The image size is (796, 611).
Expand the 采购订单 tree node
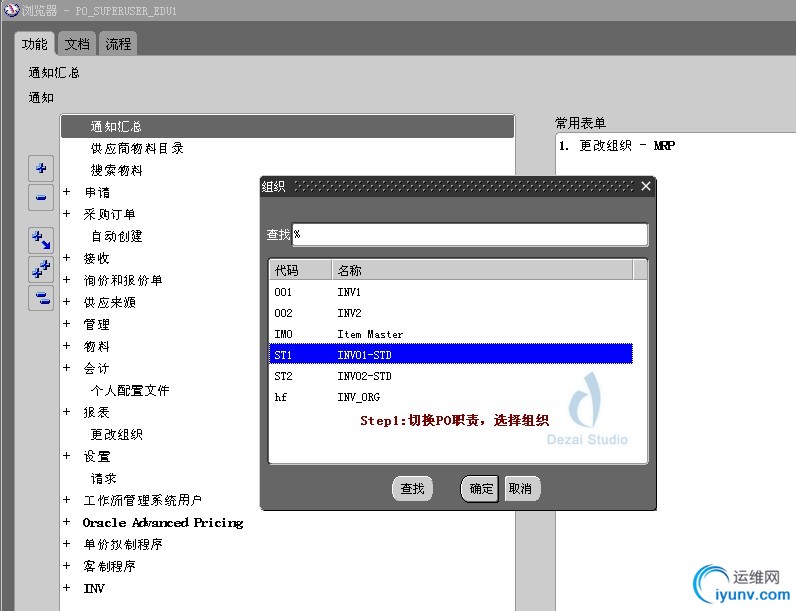coord(67,214)
